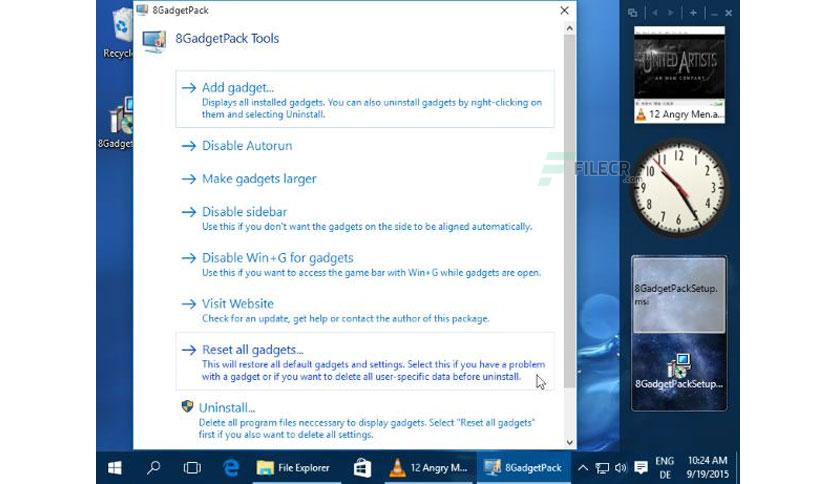This screenshot has height=484, width=836.
Task: Click the scrollbar down arrow
Action: [x=569, y=442]
